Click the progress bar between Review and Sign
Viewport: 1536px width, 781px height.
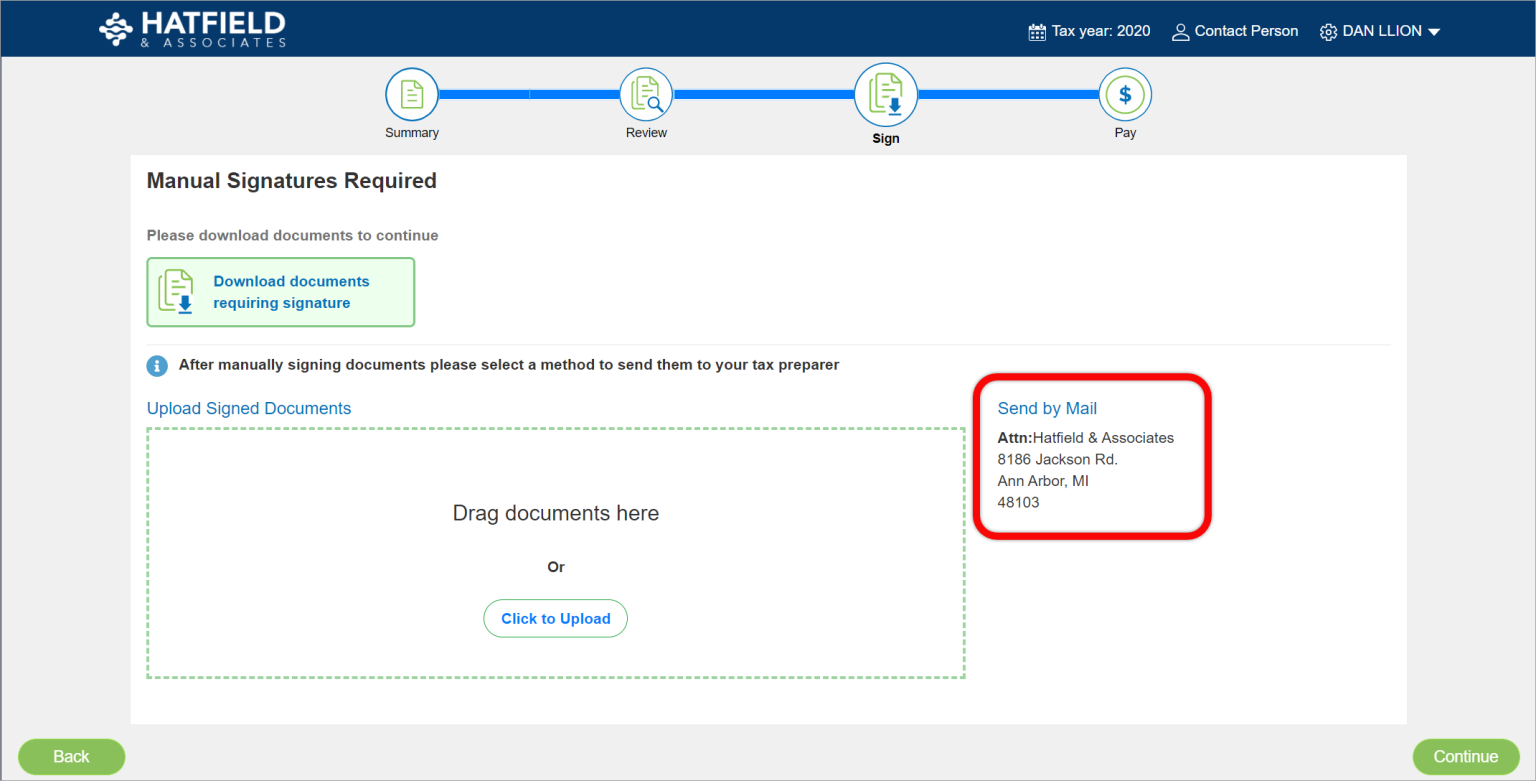(x=765, y=93)
